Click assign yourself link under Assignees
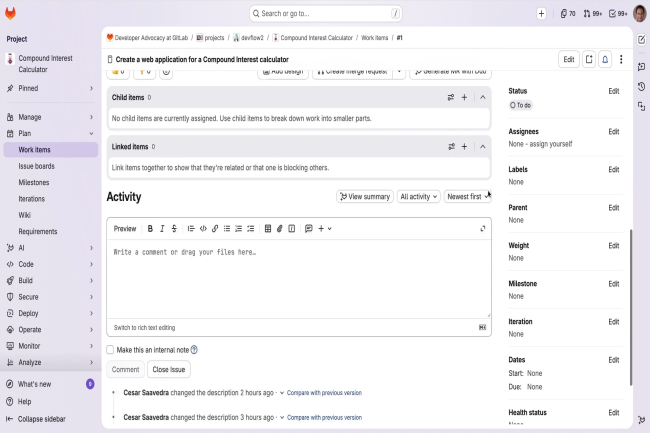This screenshot has height=433, width=650. 551,144
